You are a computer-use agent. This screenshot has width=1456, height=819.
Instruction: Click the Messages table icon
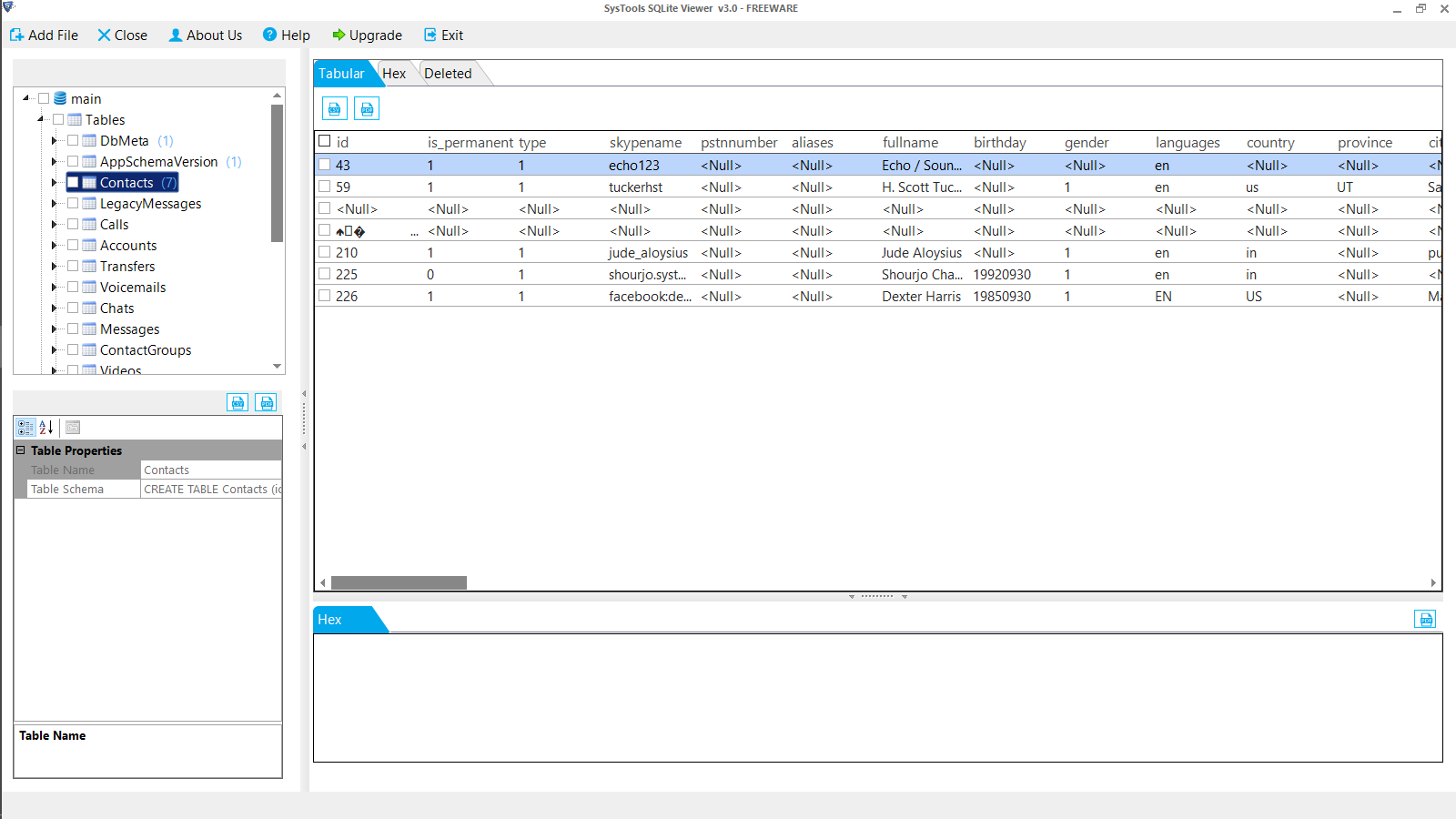pos(89,329)
